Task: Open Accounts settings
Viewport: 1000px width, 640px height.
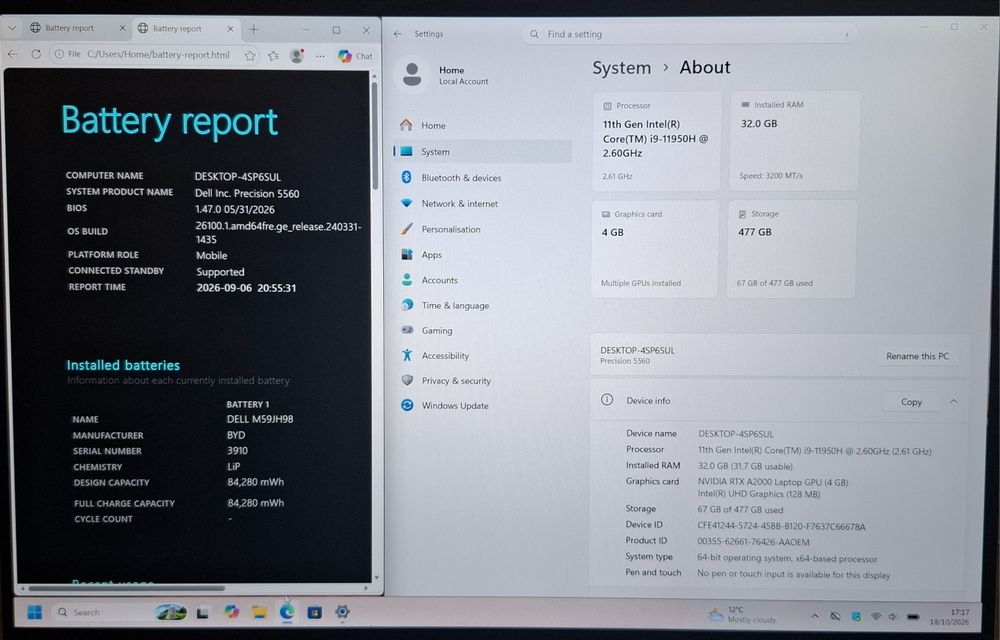Action: point(482,280)
